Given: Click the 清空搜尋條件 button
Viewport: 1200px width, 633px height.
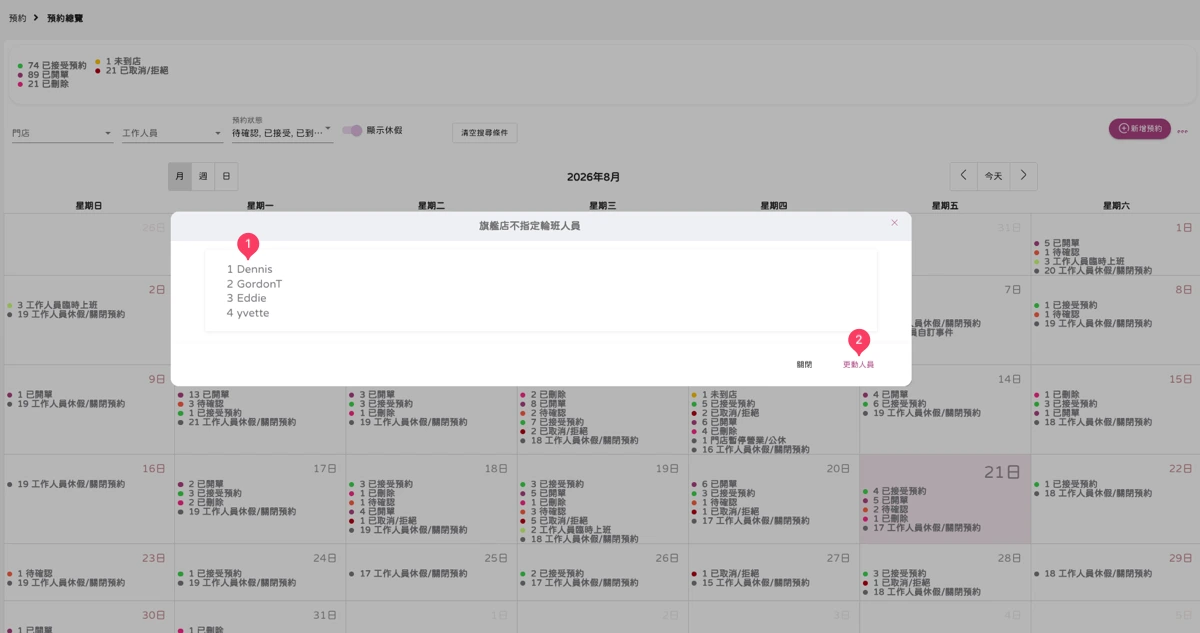Looking at the screenshot, I should tap(485, 133).
